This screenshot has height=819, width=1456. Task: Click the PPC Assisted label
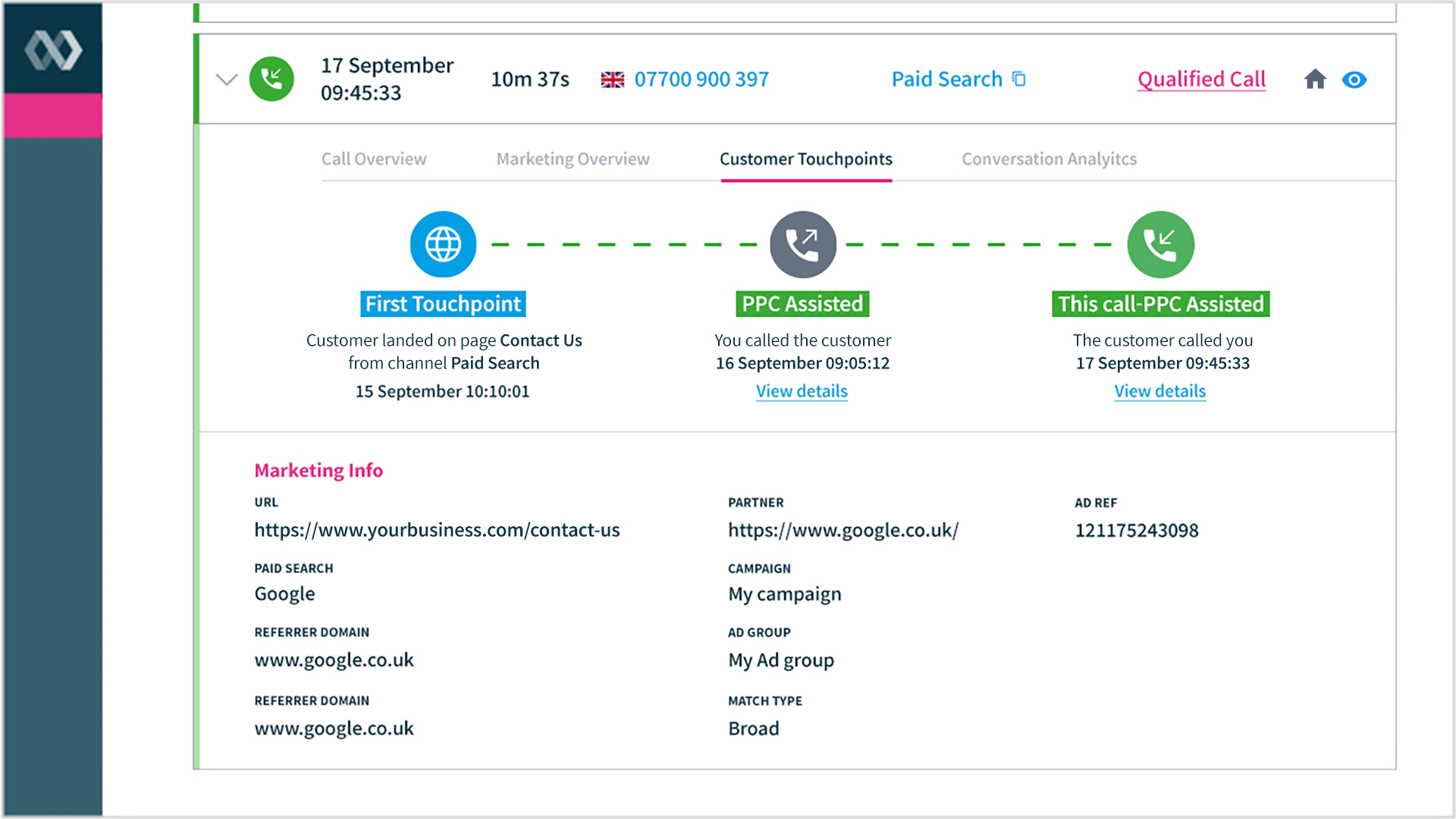[802, 304]
